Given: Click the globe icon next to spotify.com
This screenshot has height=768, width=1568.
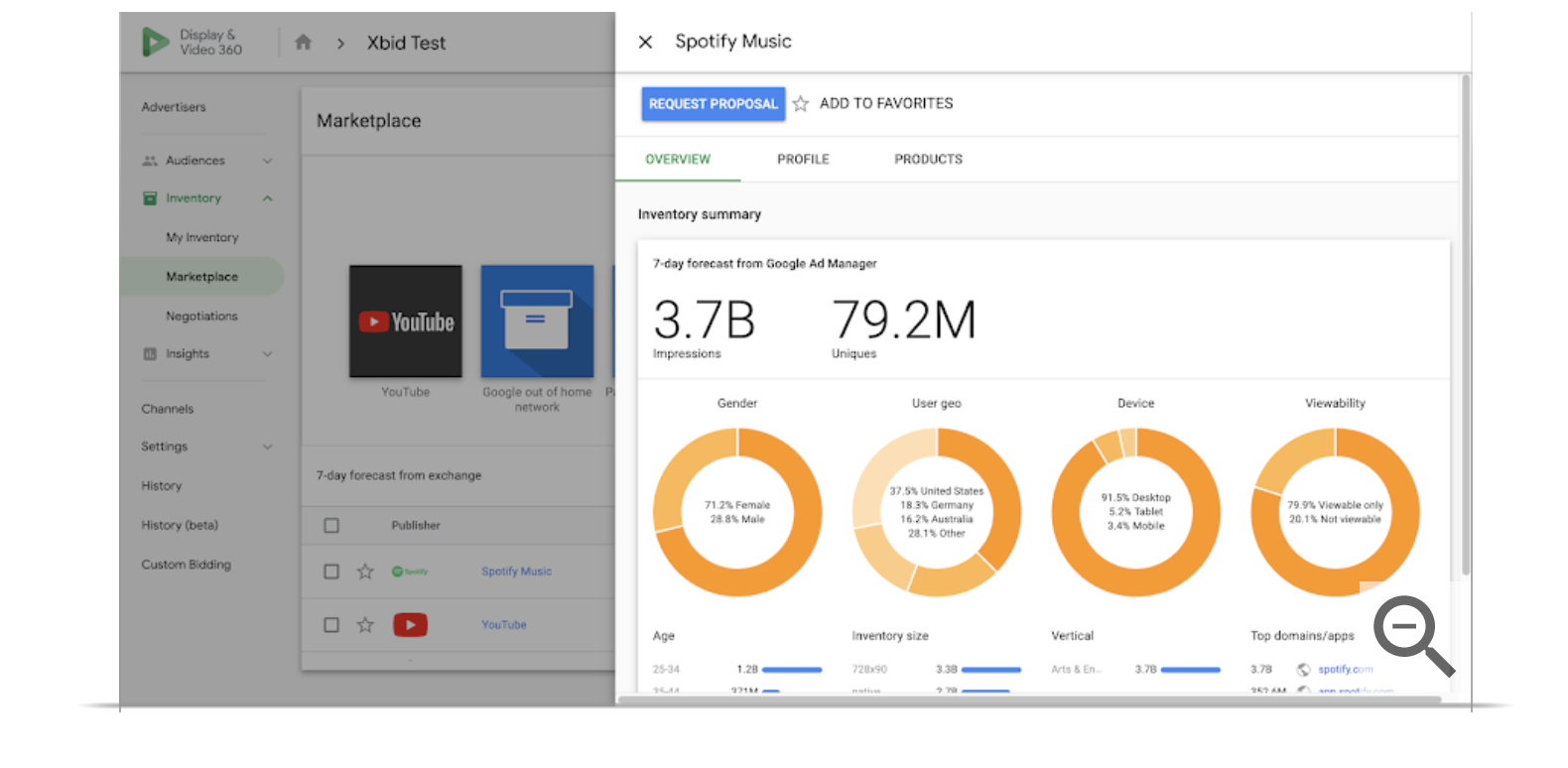Looking at the screenshot, I should 1303,670.
